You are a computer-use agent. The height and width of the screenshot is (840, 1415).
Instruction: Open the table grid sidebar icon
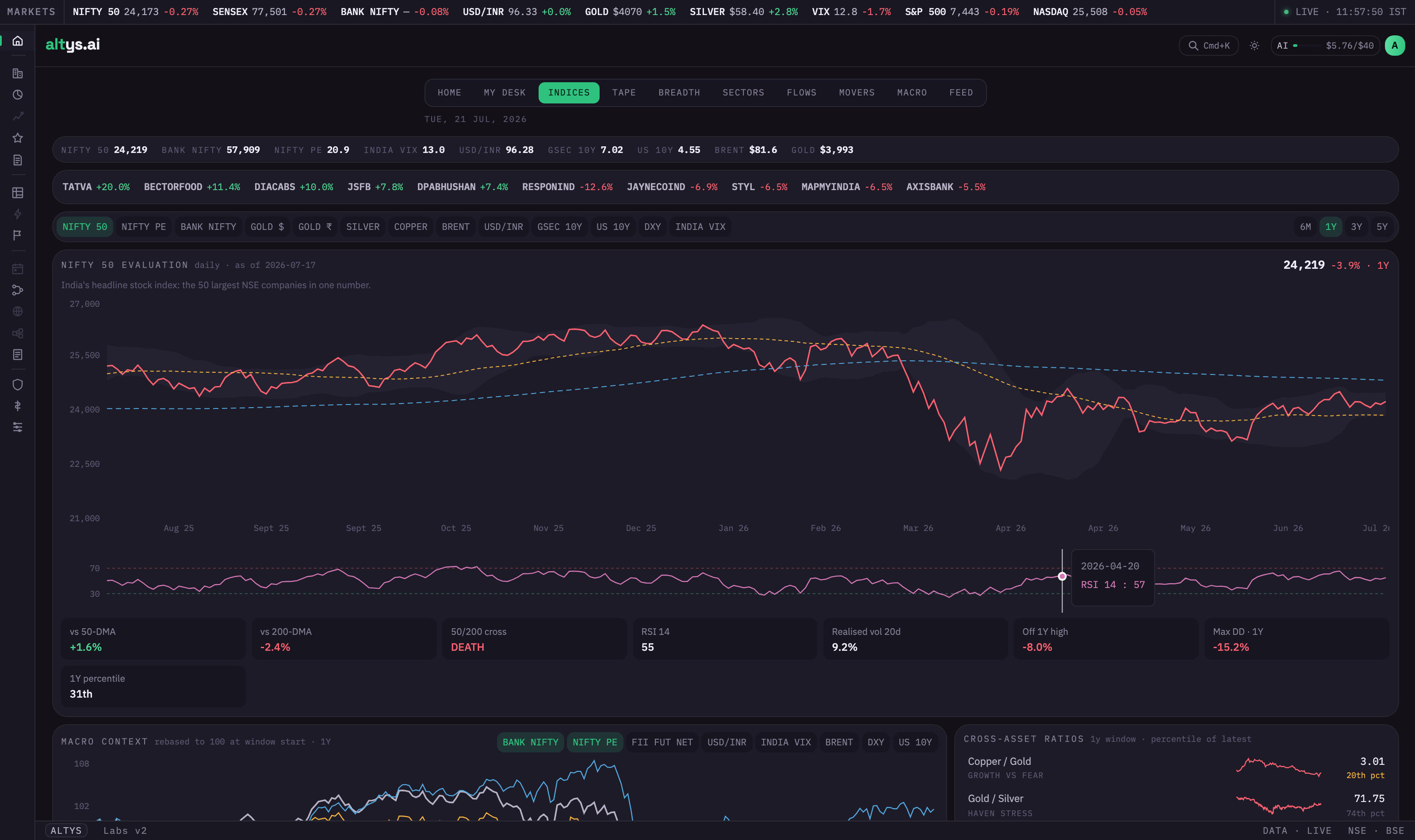tap(18, 192)
